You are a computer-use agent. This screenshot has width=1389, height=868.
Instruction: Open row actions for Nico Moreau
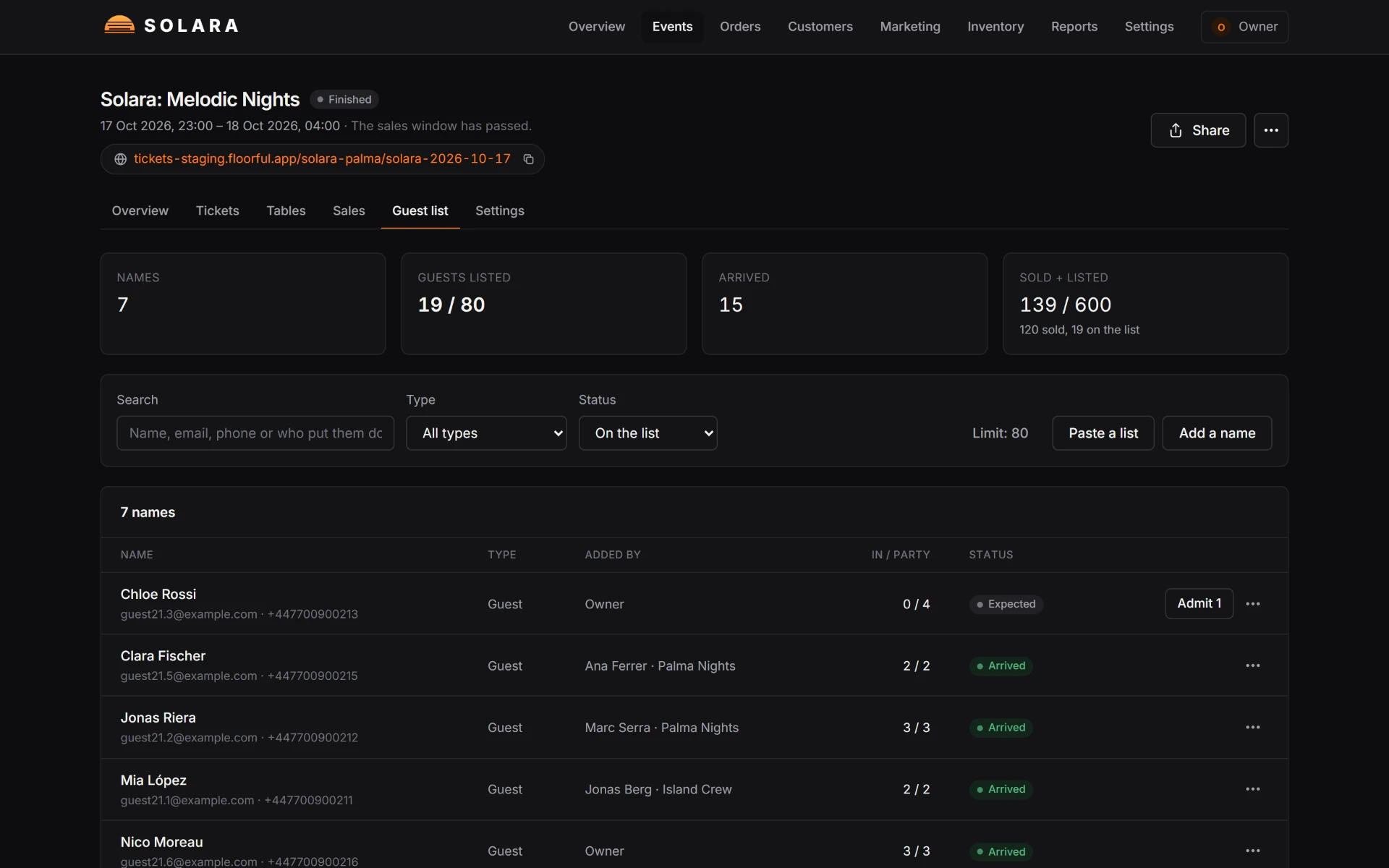pyautogui.click(x=1253, y=851)
